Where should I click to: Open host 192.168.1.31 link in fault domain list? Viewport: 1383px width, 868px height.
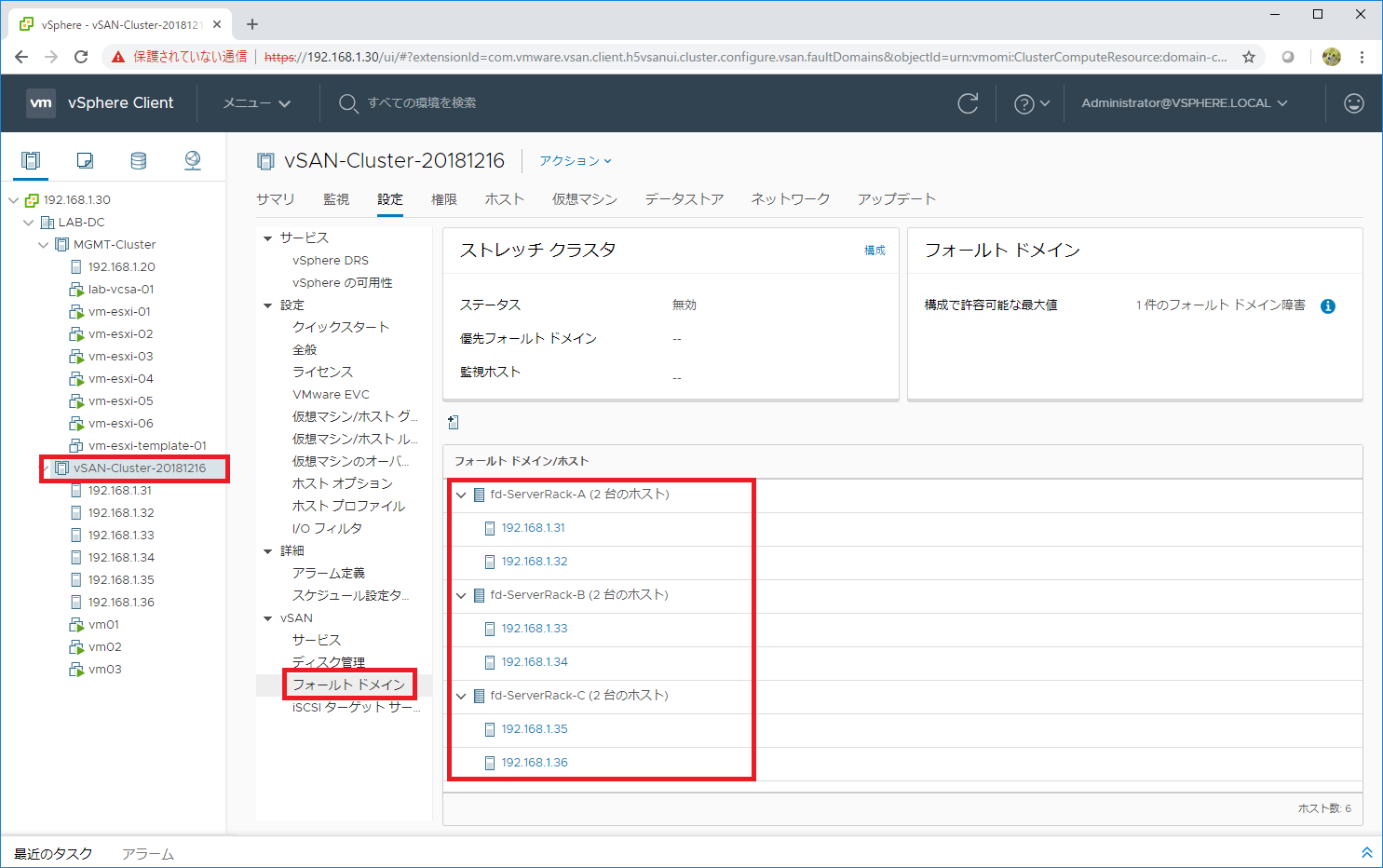534,528
